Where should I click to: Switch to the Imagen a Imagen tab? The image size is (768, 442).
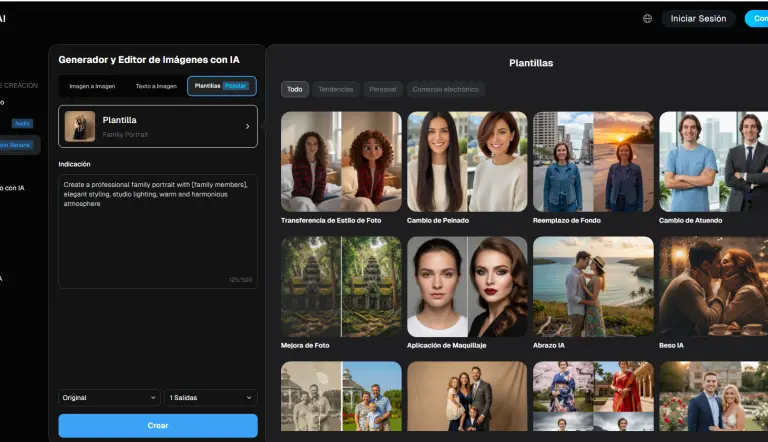91,86
